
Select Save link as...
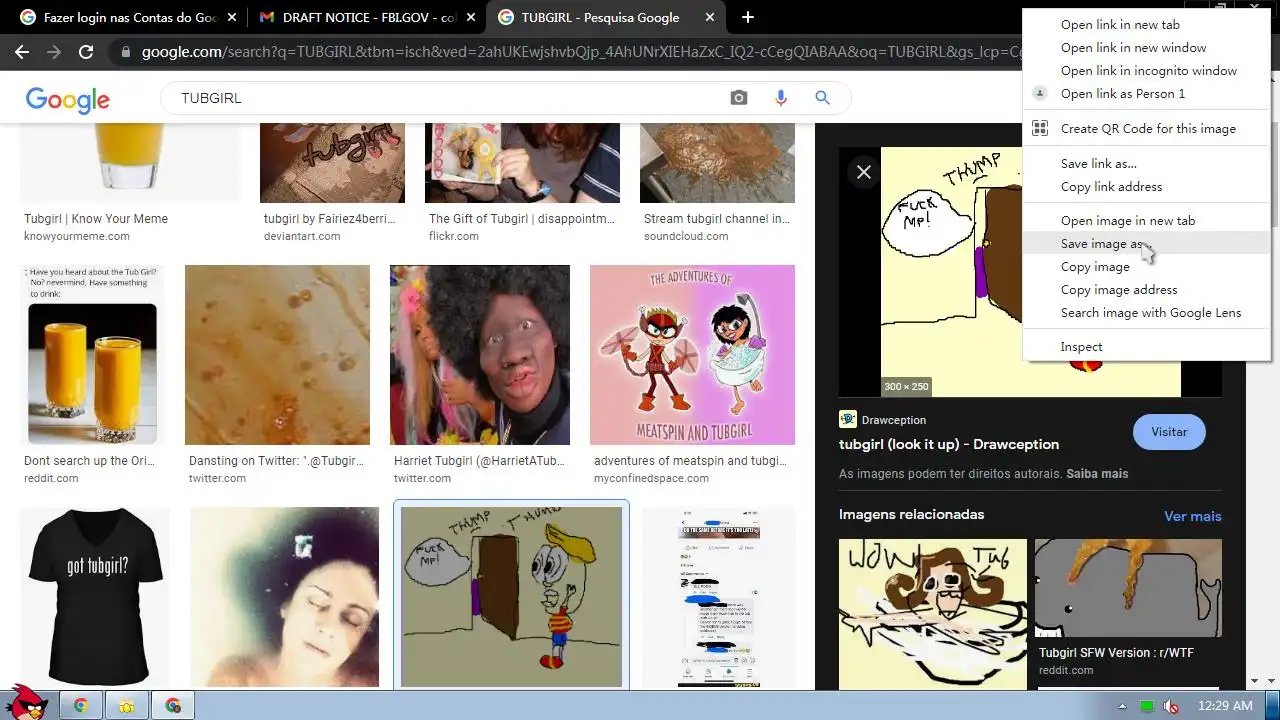[x=1147, y=163]
